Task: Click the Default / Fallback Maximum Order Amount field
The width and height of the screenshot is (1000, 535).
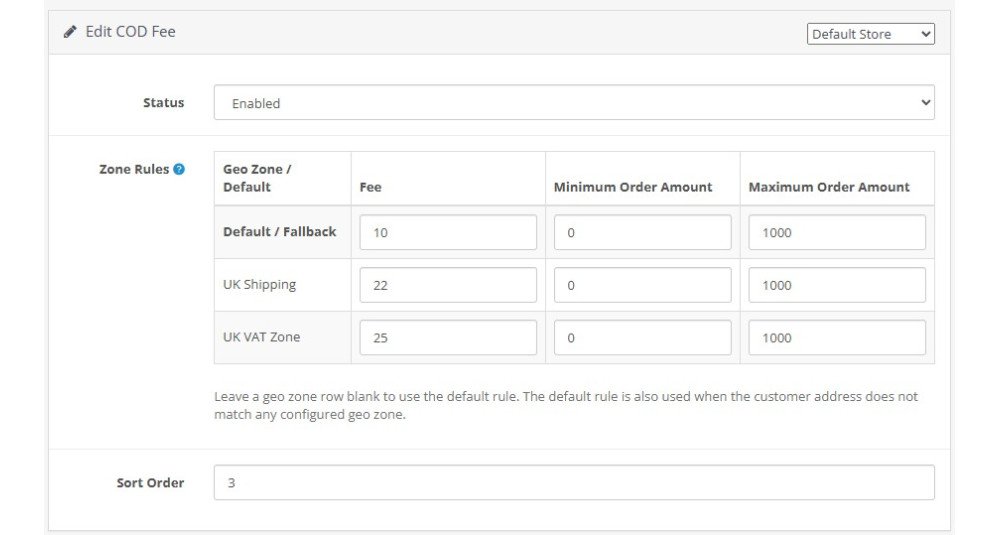Action: (837, 233)
